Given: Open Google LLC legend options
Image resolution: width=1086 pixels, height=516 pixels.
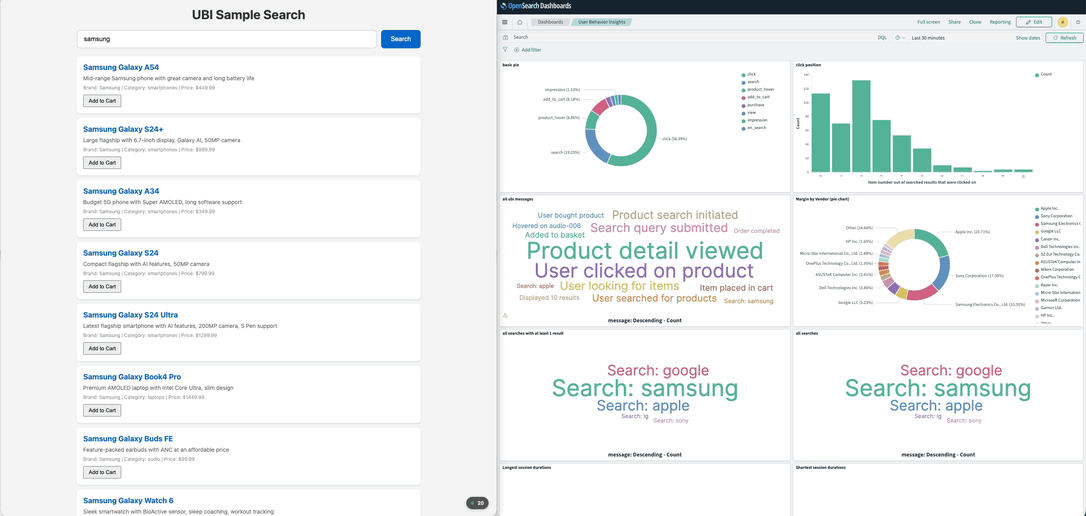Looking at the screenshot, I should 1047,231.
